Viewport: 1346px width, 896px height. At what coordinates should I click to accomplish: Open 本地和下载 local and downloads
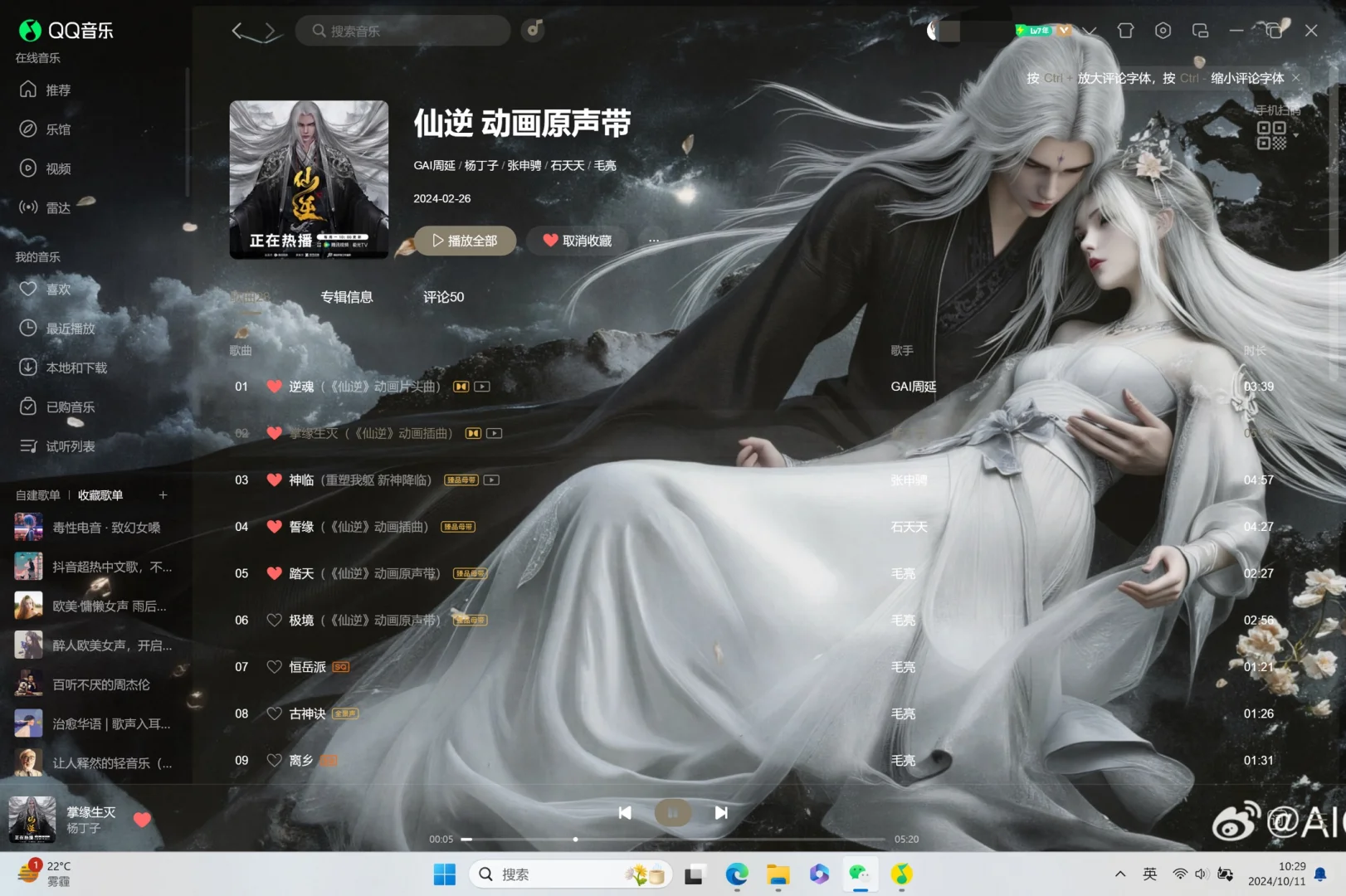click(x=65, y=368)
